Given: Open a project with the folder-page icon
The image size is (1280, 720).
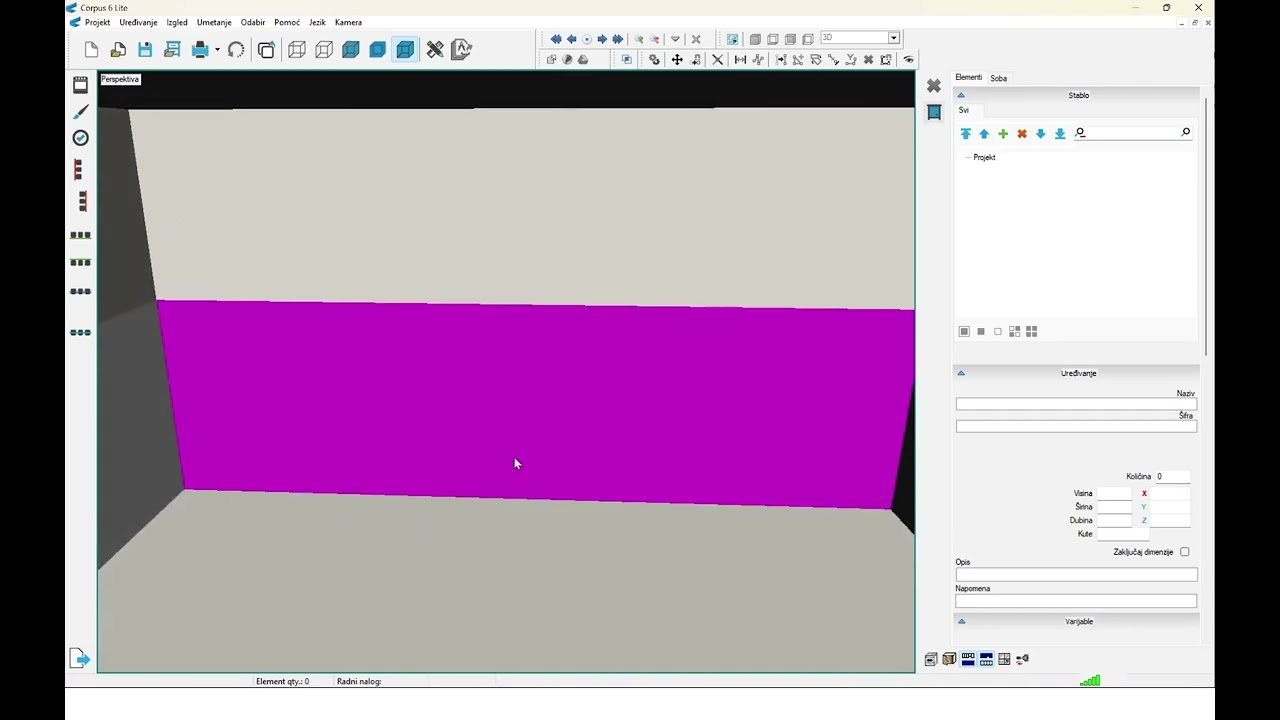Looking at the screenshot, I should 118,50.
